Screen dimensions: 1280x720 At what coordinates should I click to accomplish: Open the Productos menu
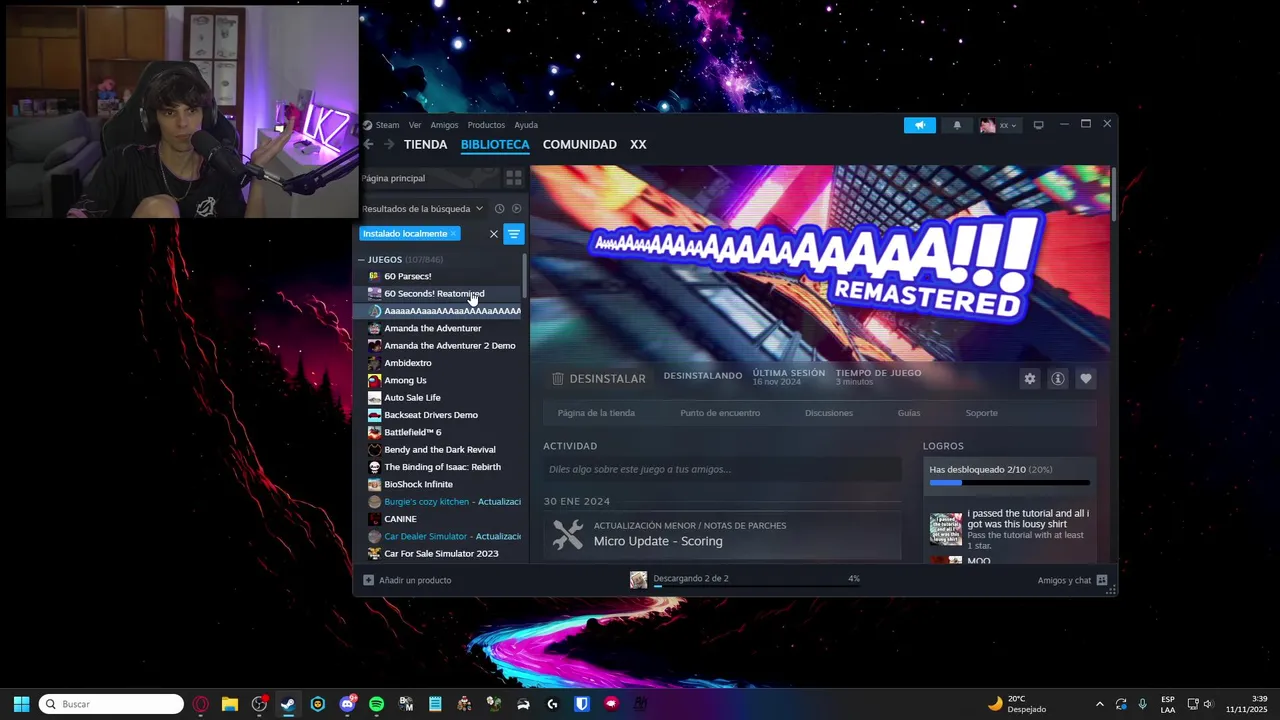(486, 125)
